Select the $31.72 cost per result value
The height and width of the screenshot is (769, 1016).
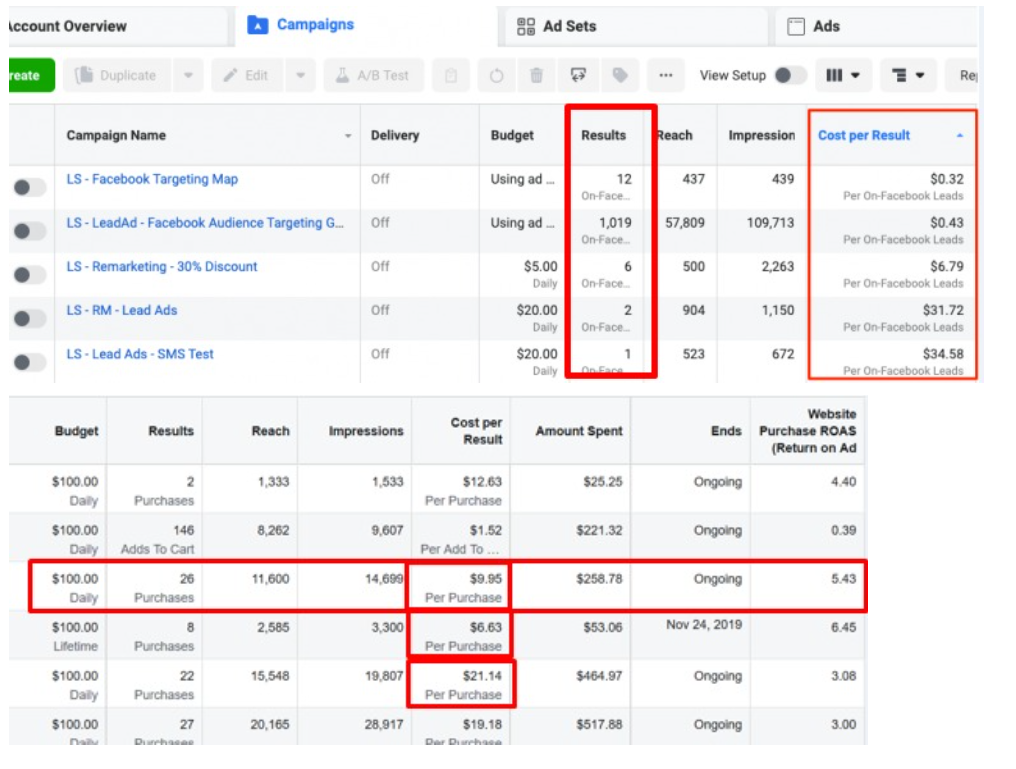(943, 310)
